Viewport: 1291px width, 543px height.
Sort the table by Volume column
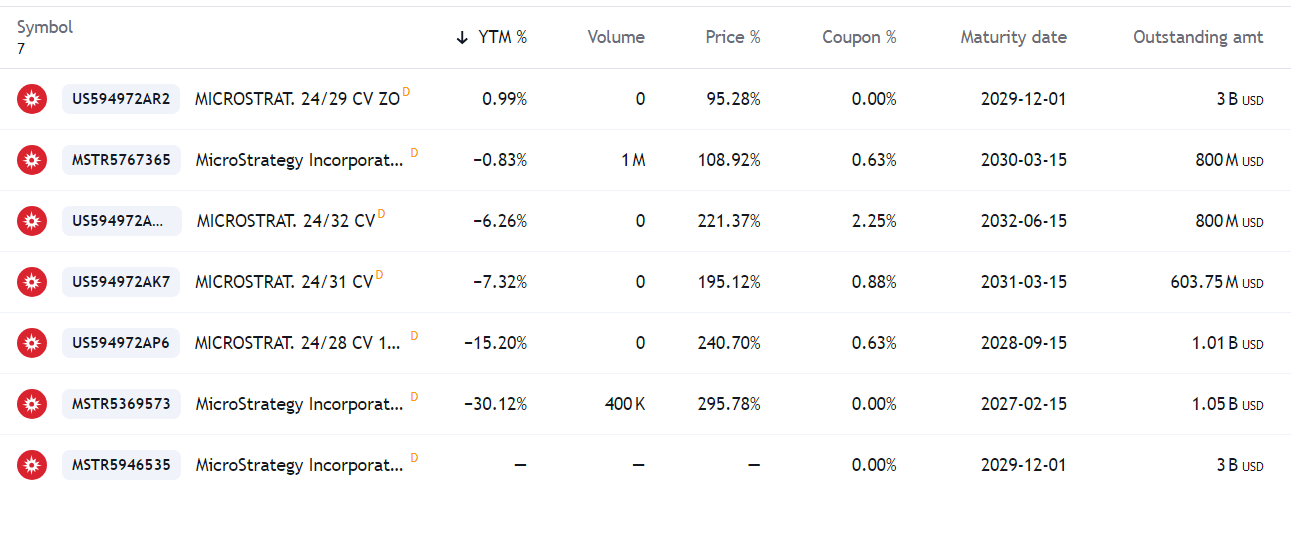pyautogui.click(x=615, y=37)
